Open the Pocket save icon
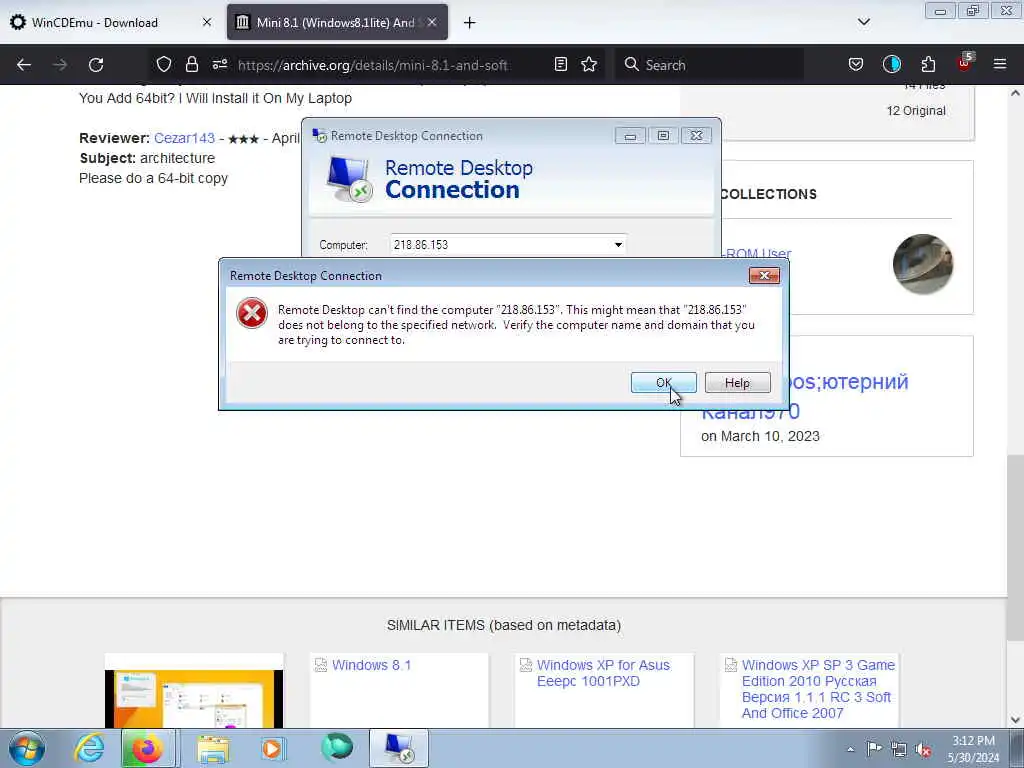Viewport: 1024px width, 768px height. pos(856,64)
